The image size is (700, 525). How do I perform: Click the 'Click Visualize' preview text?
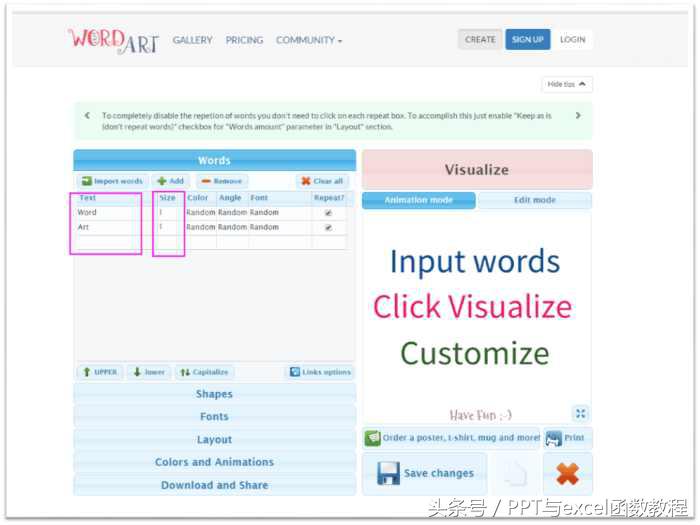coord(472,307)
